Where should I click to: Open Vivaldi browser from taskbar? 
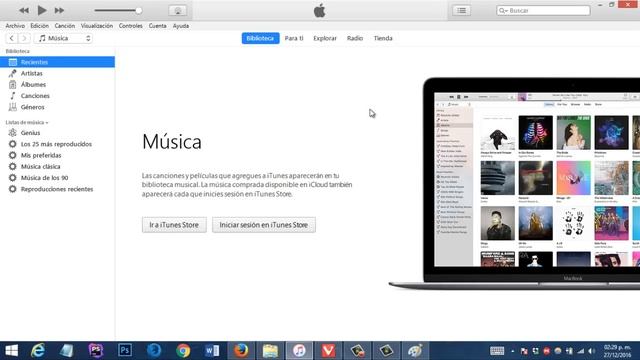tap(328, 351)
